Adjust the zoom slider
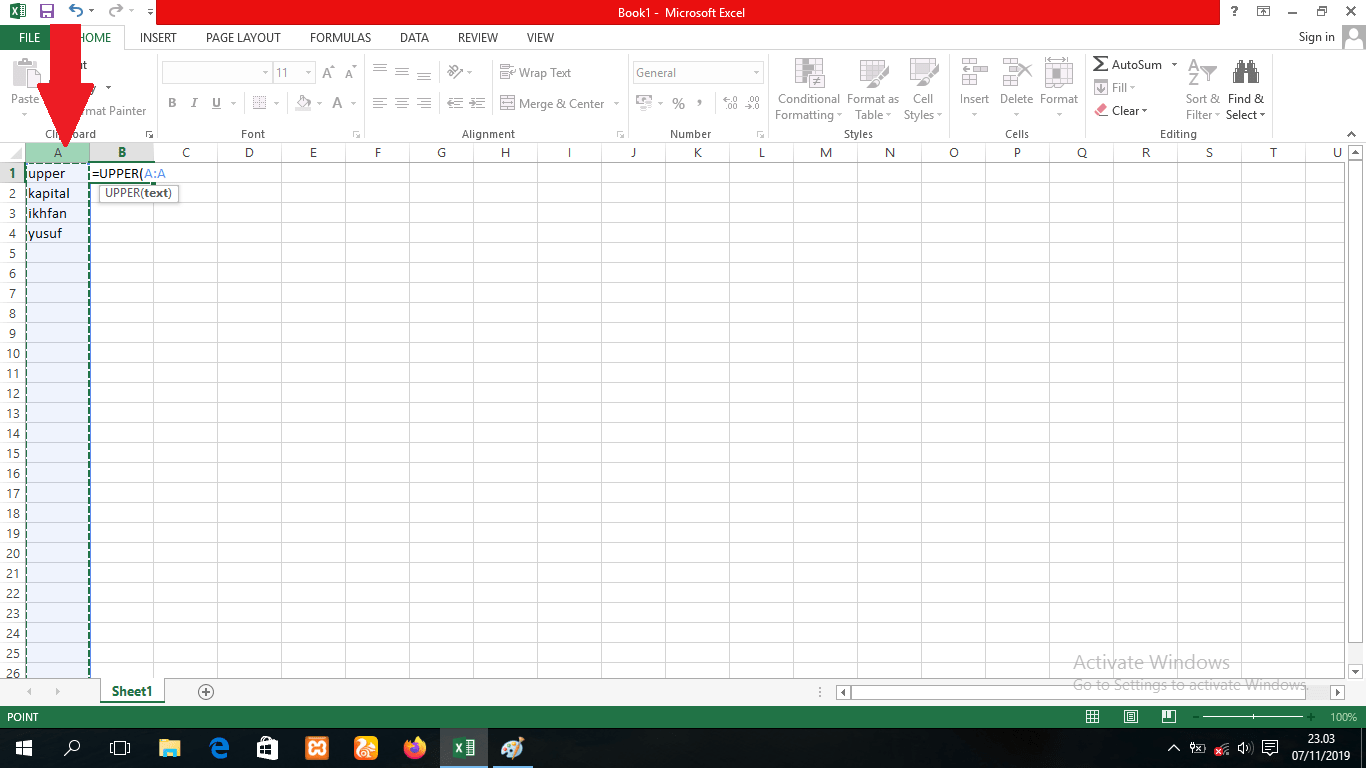This screenshot has height=768, width=1366. pyautogui.click(x=1254, y=717)
